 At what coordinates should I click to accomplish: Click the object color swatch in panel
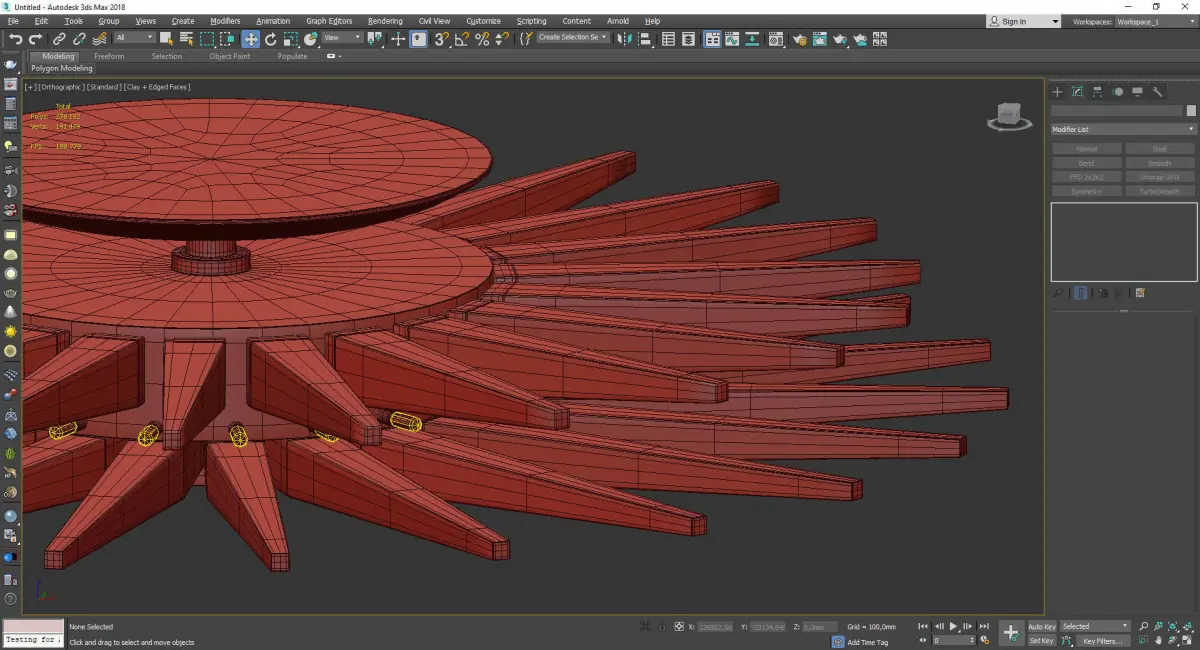click(1190, 110)
